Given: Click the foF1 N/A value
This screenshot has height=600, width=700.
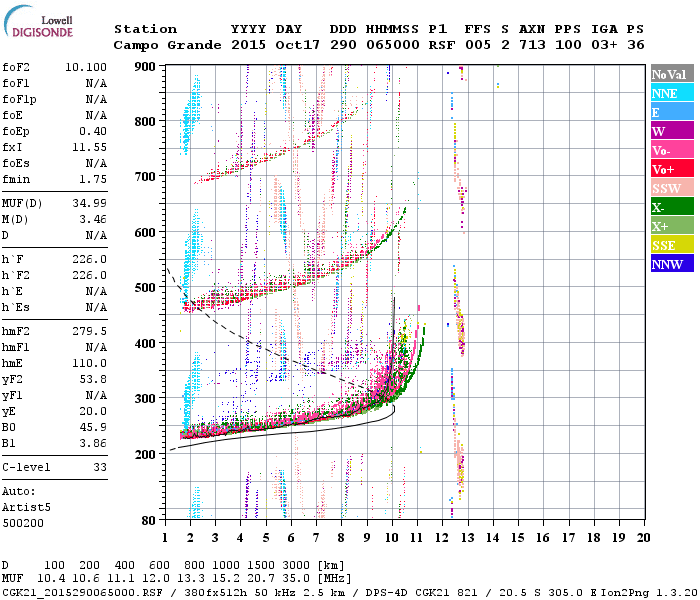Looking at the screenshot, I should click(x=96, y=83).
